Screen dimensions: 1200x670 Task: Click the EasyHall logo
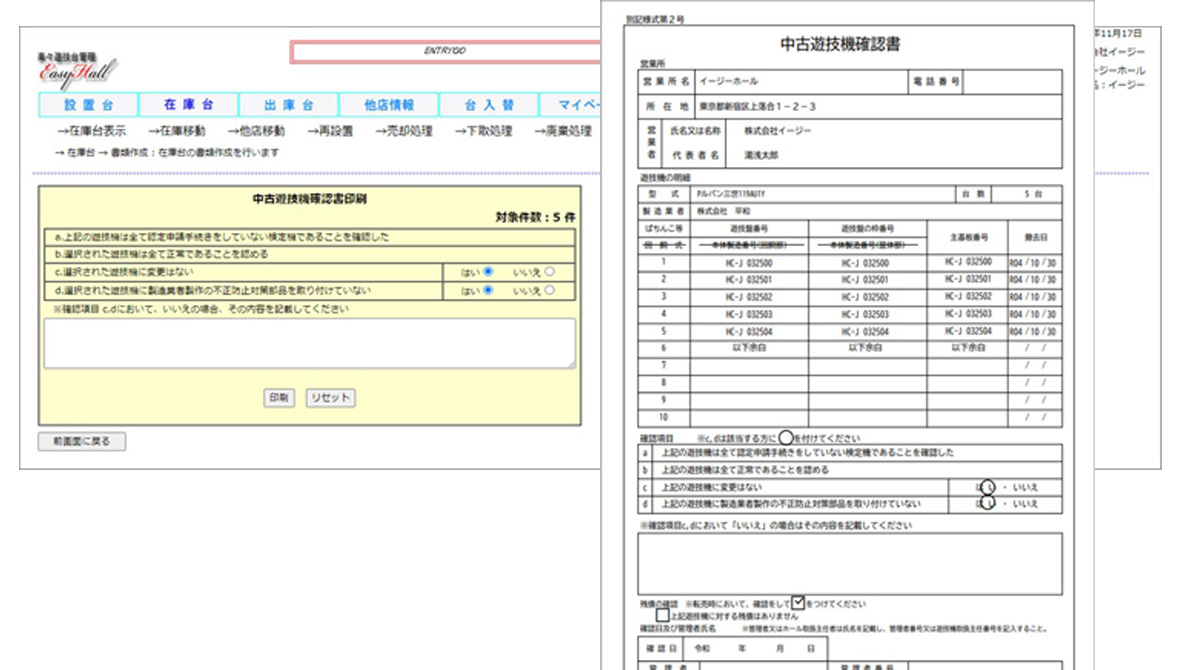click(78, 72)
